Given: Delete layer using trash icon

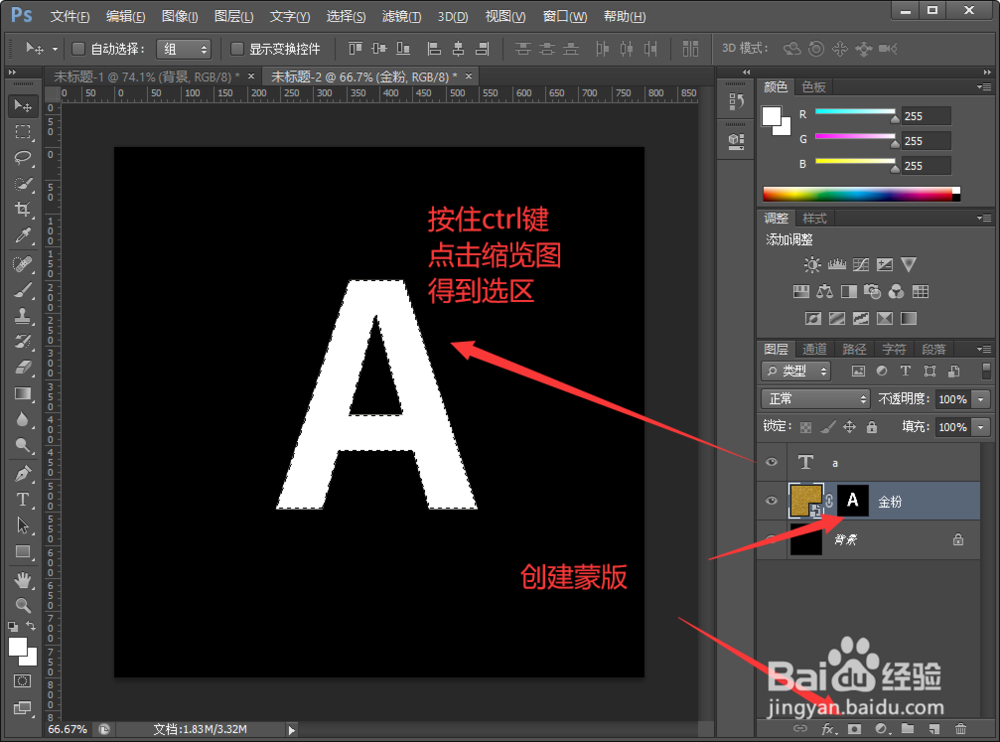Looking at the screenshot, I should point(961,729).
